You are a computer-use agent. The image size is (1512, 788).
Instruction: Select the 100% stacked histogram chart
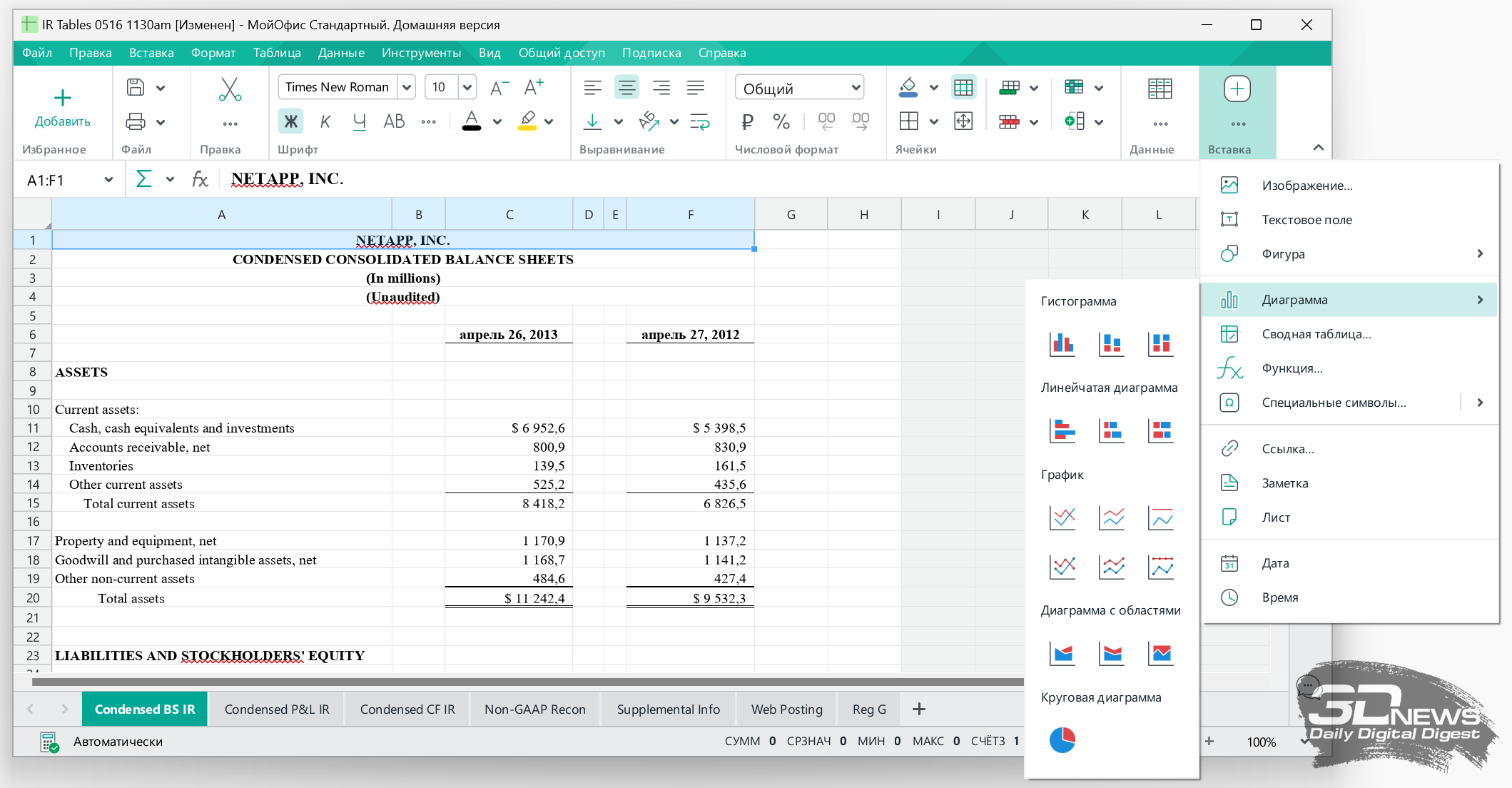[1161, 344]
